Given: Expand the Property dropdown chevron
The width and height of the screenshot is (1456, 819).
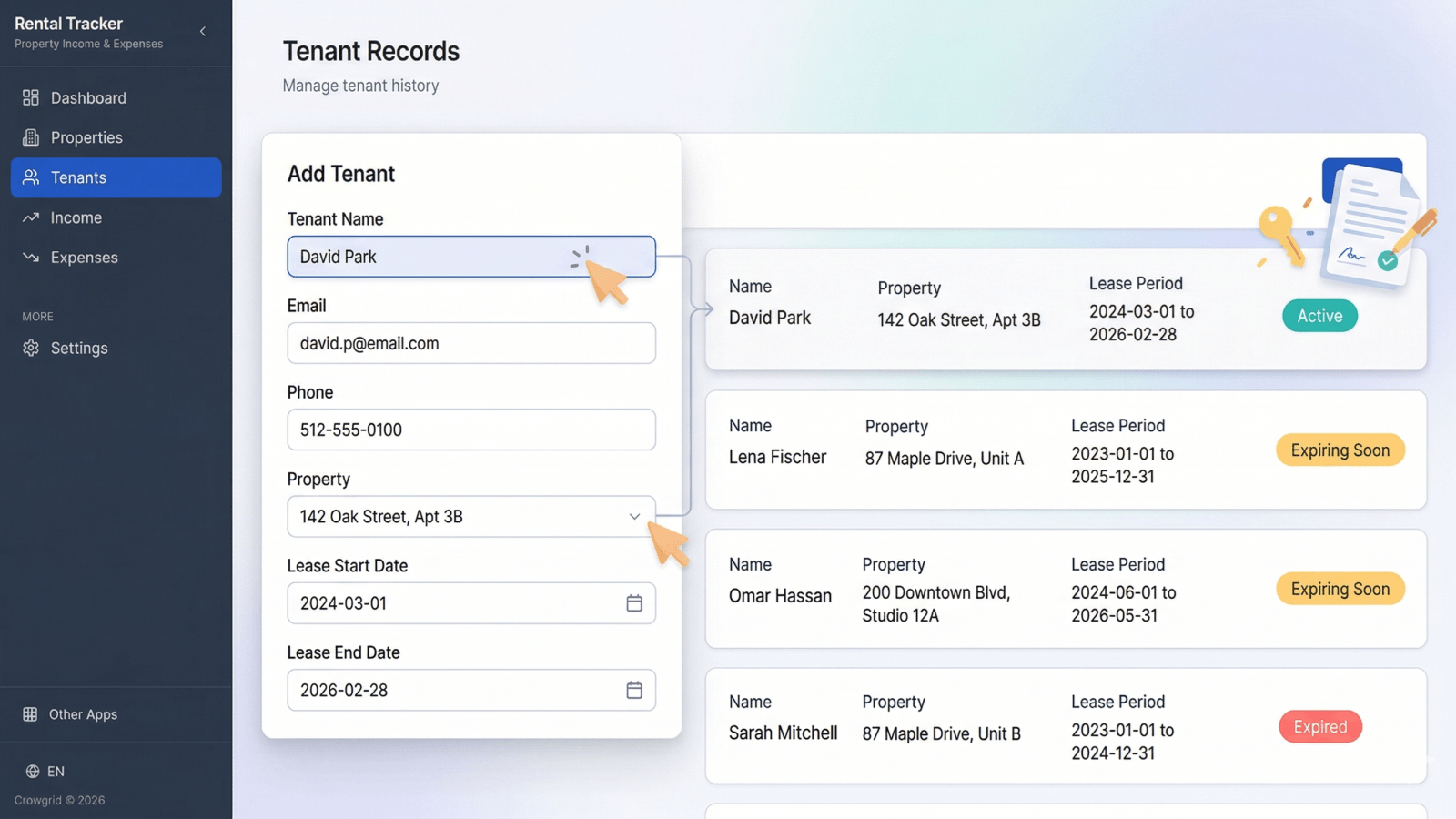Looking at the screenshot, I should [x=634, y=517].
